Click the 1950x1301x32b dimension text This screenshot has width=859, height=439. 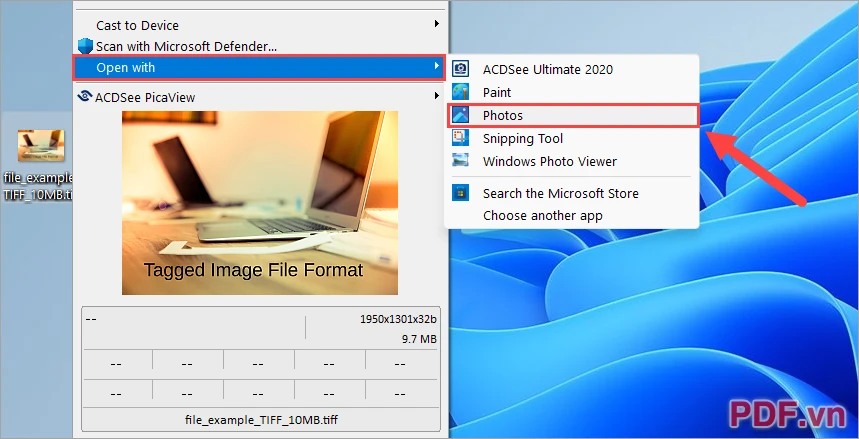[398, 319]
